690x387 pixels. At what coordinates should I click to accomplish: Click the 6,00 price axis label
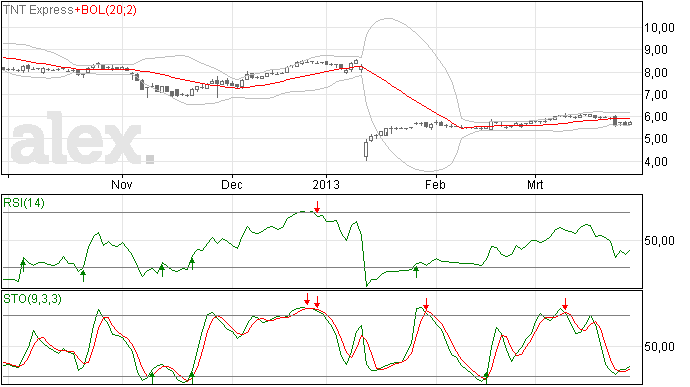tap(656, 117)
